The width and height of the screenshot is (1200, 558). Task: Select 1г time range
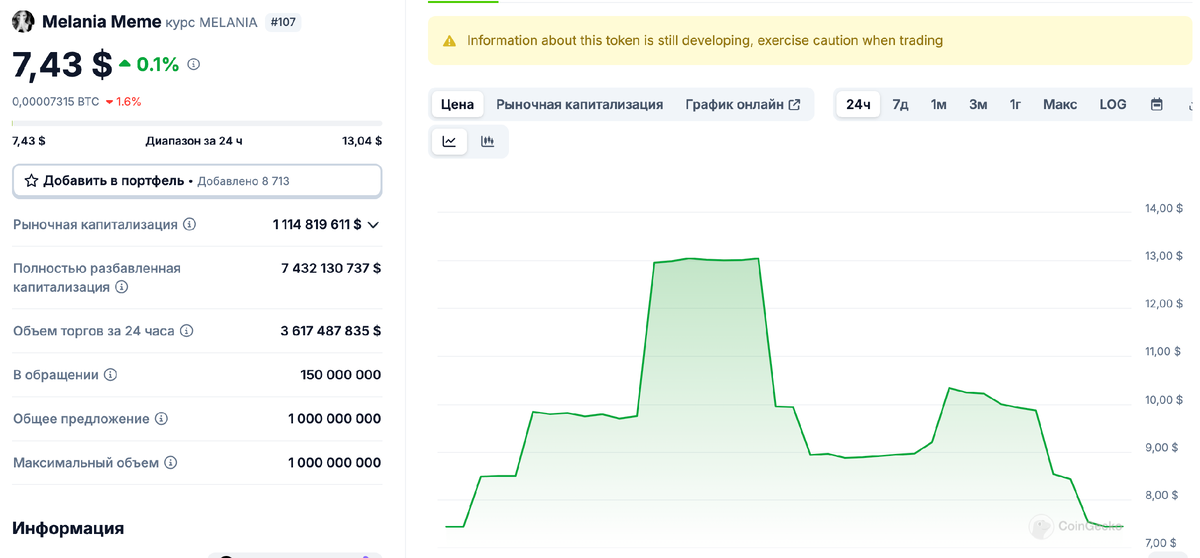tap(1015, 104)
